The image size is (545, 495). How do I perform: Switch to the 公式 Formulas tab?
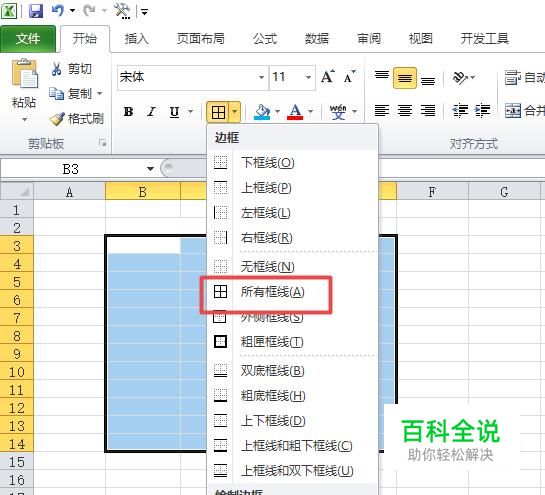point(265,39)
